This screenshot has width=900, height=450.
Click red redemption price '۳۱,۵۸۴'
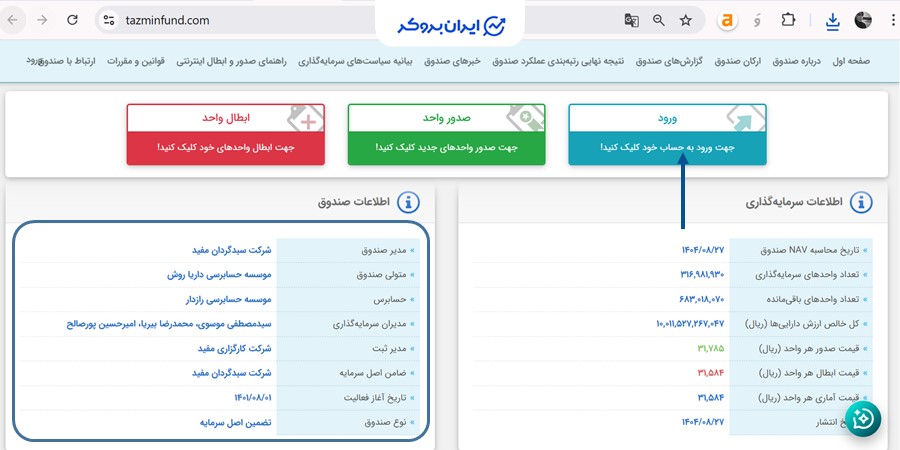tap(711, 373)
